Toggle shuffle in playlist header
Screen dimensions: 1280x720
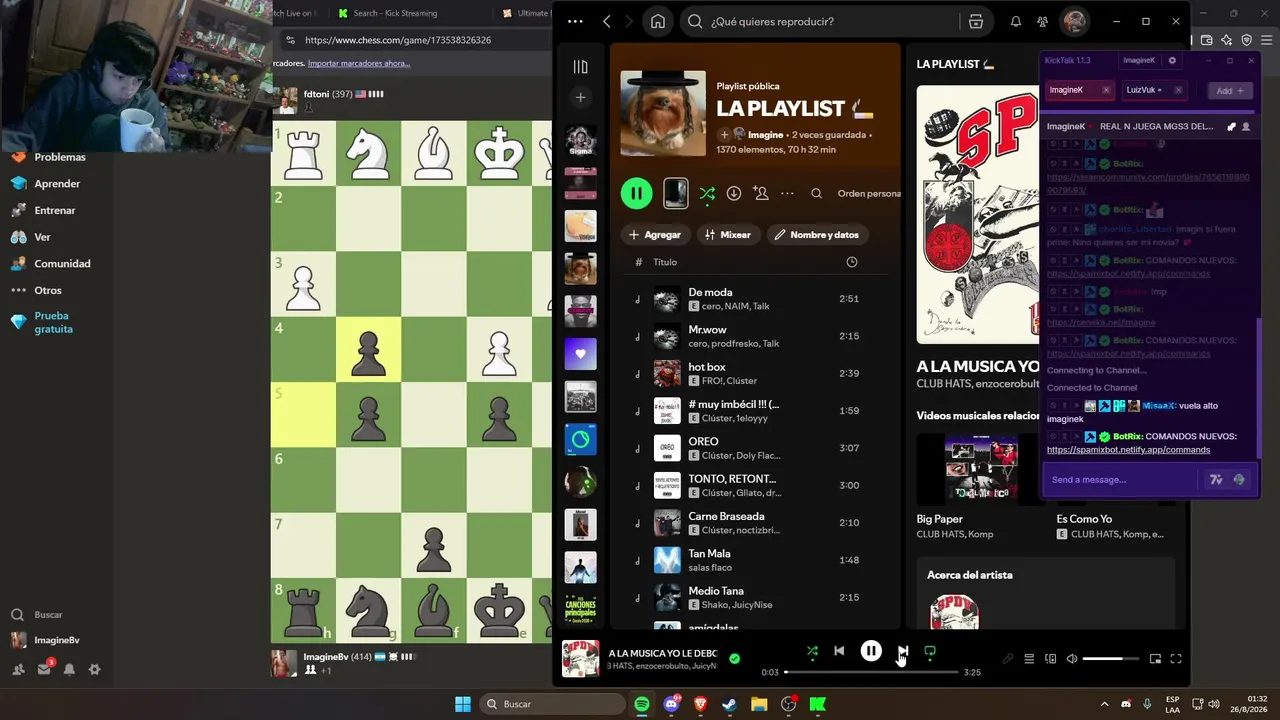[707, 193]
